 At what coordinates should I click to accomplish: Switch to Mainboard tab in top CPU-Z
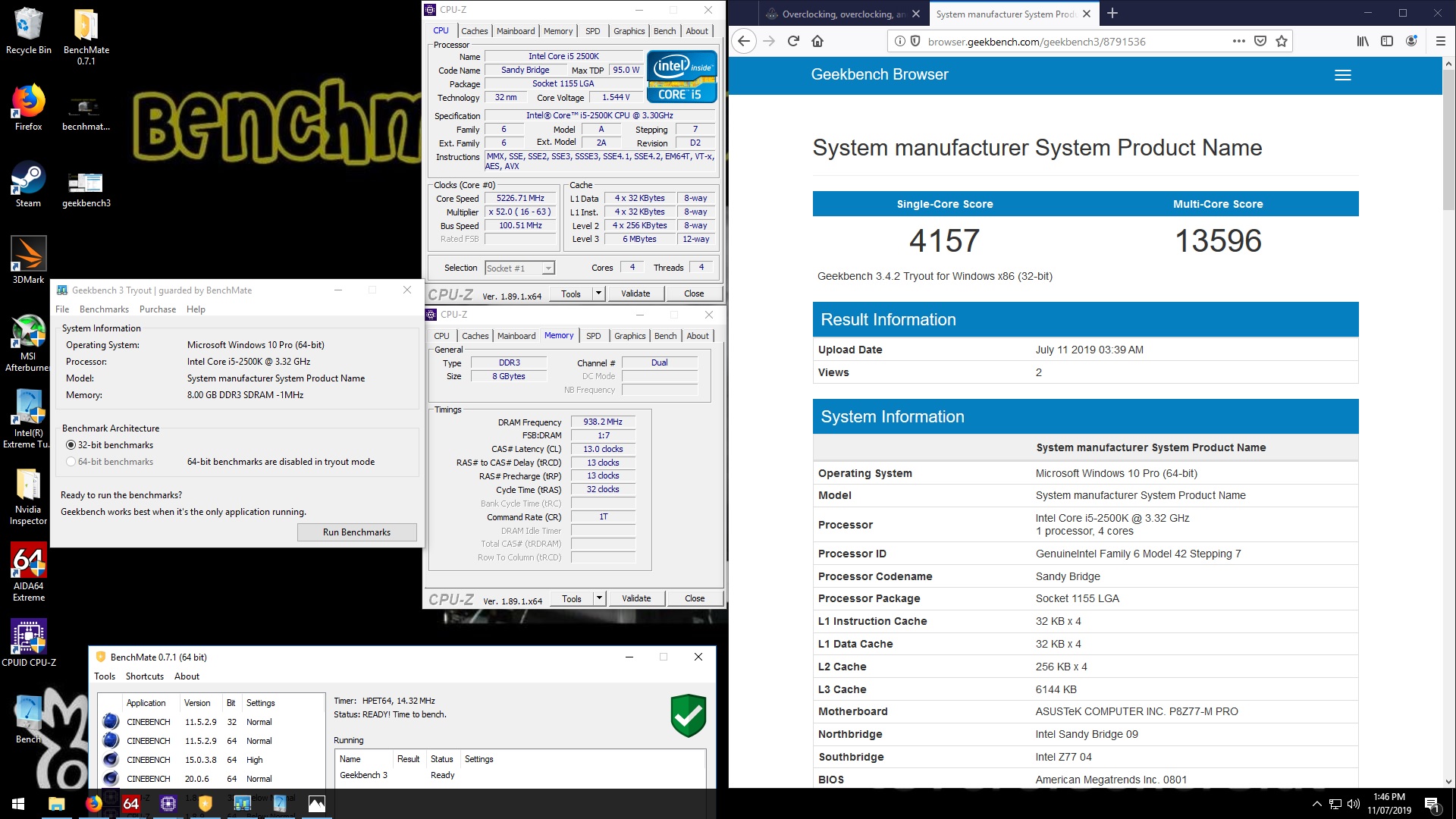click(x=516, y=31)
